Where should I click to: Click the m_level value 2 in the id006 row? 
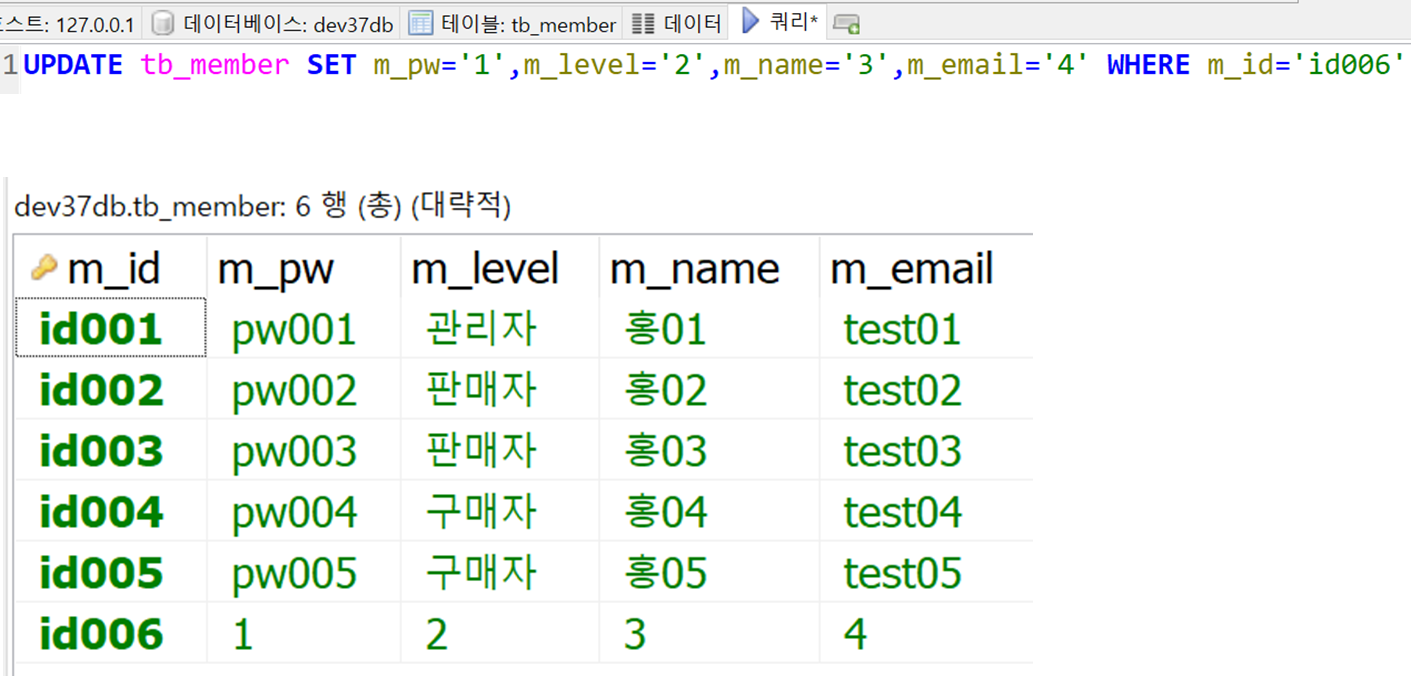500,633
